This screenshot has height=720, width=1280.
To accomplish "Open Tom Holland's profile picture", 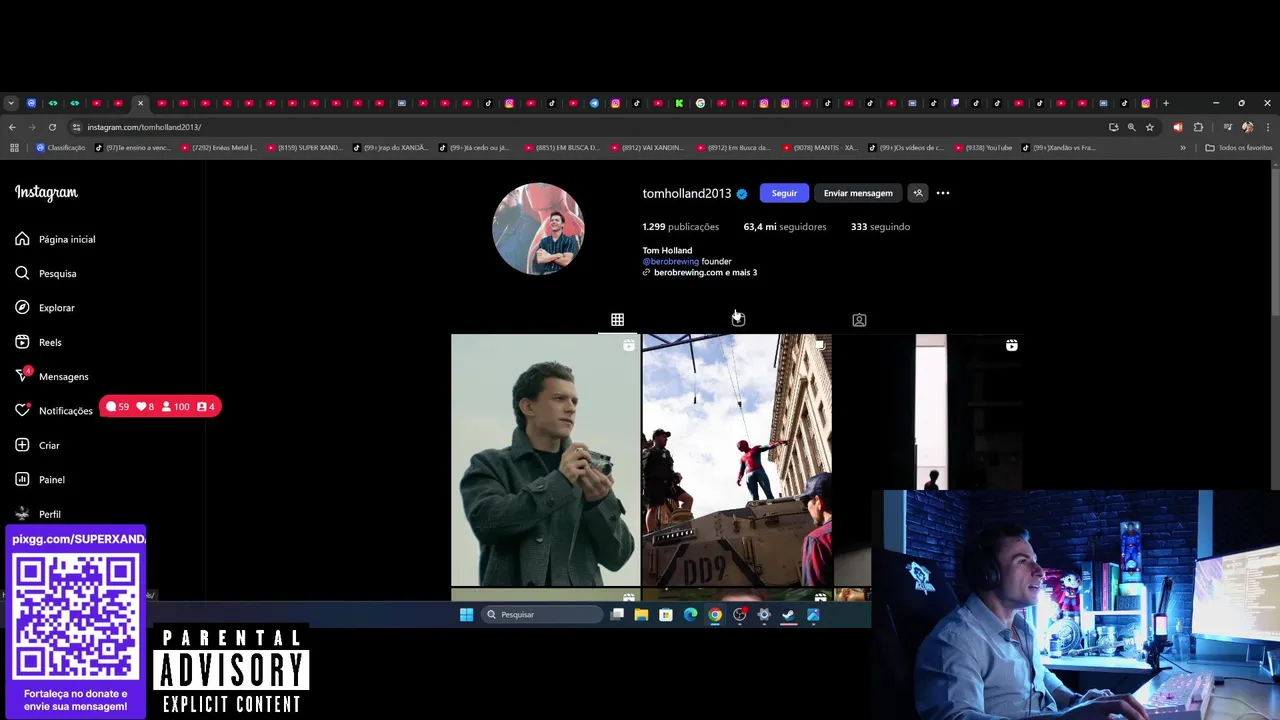I will point(538,228).
